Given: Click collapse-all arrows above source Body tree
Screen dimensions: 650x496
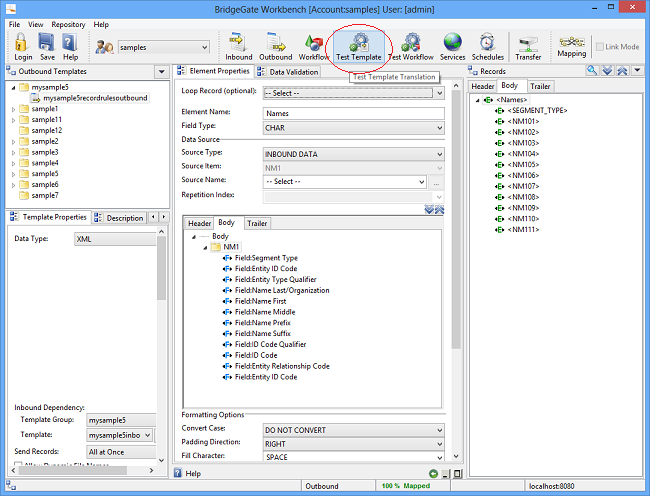Looking at the screenshot, I should pyautogui.click(x=439, y=209).
